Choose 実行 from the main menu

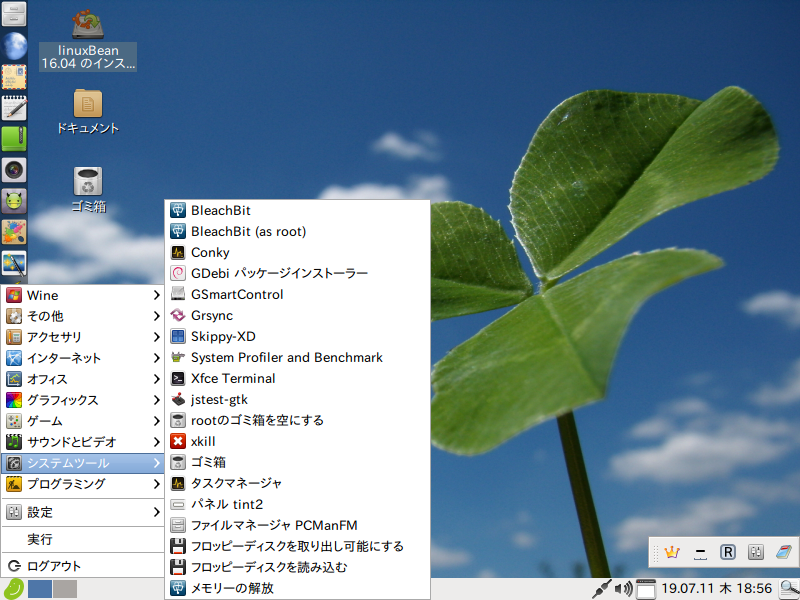tap(83, 539)
